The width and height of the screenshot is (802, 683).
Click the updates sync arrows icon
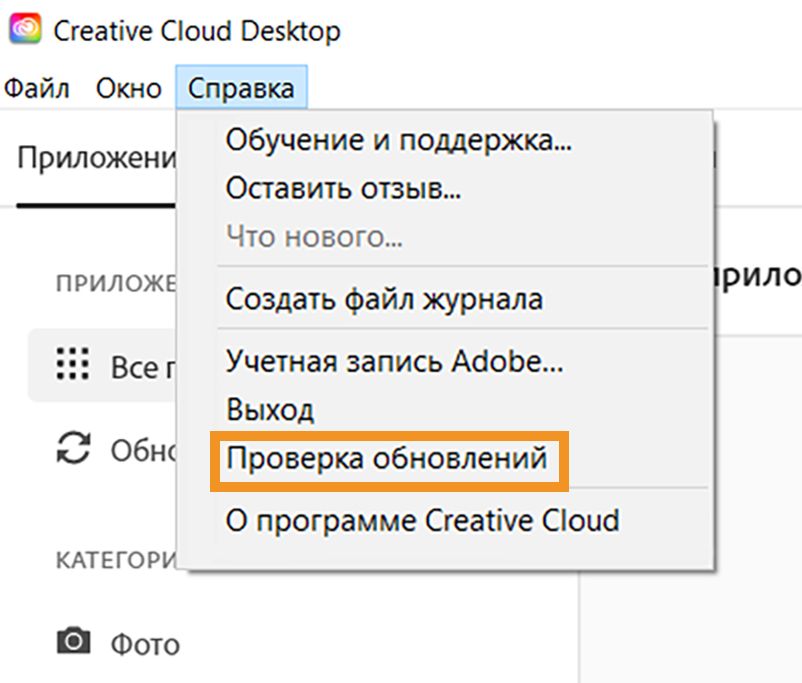click(x=73, y=448)
